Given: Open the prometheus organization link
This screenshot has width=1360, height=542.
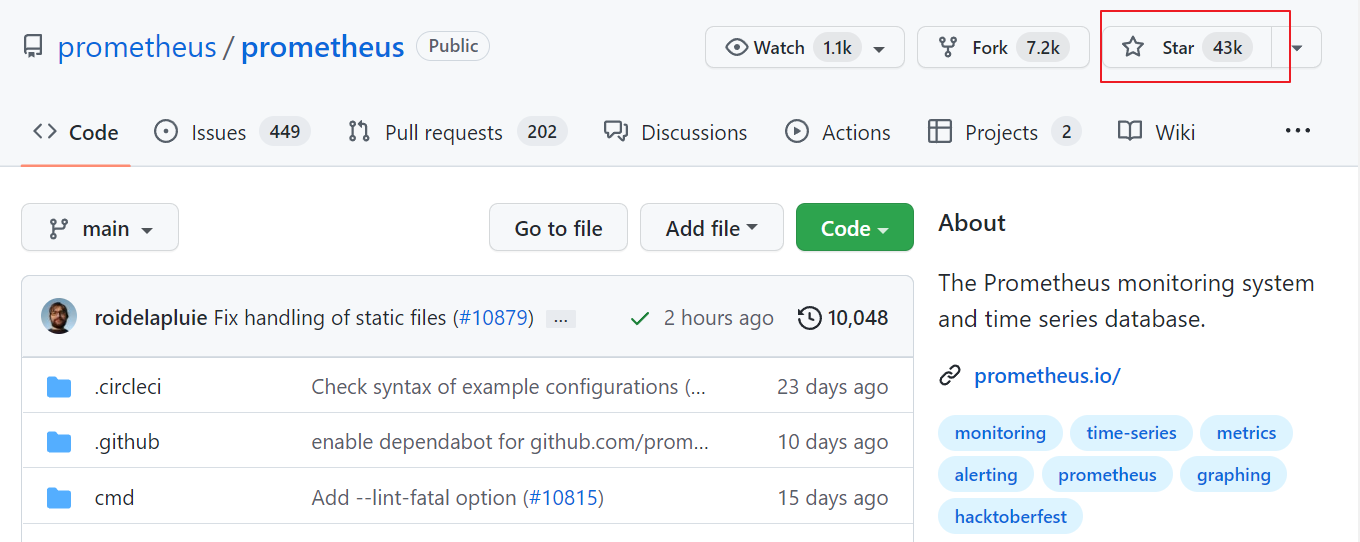Looking at the screenshot, I should (x=137, y=47).
